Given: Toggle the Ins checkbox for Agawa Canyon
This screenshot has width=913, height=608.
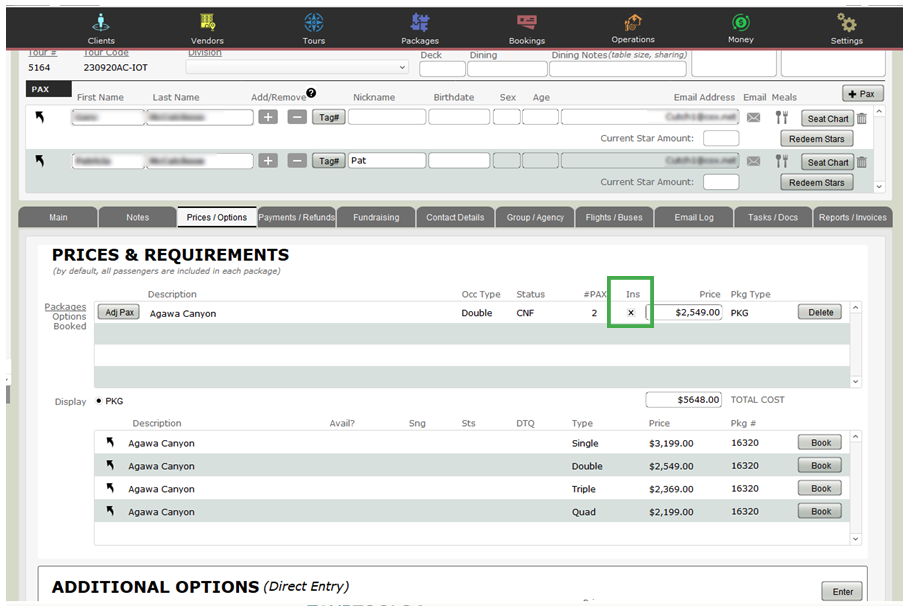Looking at the screenshot, I should tap(630, 312).
